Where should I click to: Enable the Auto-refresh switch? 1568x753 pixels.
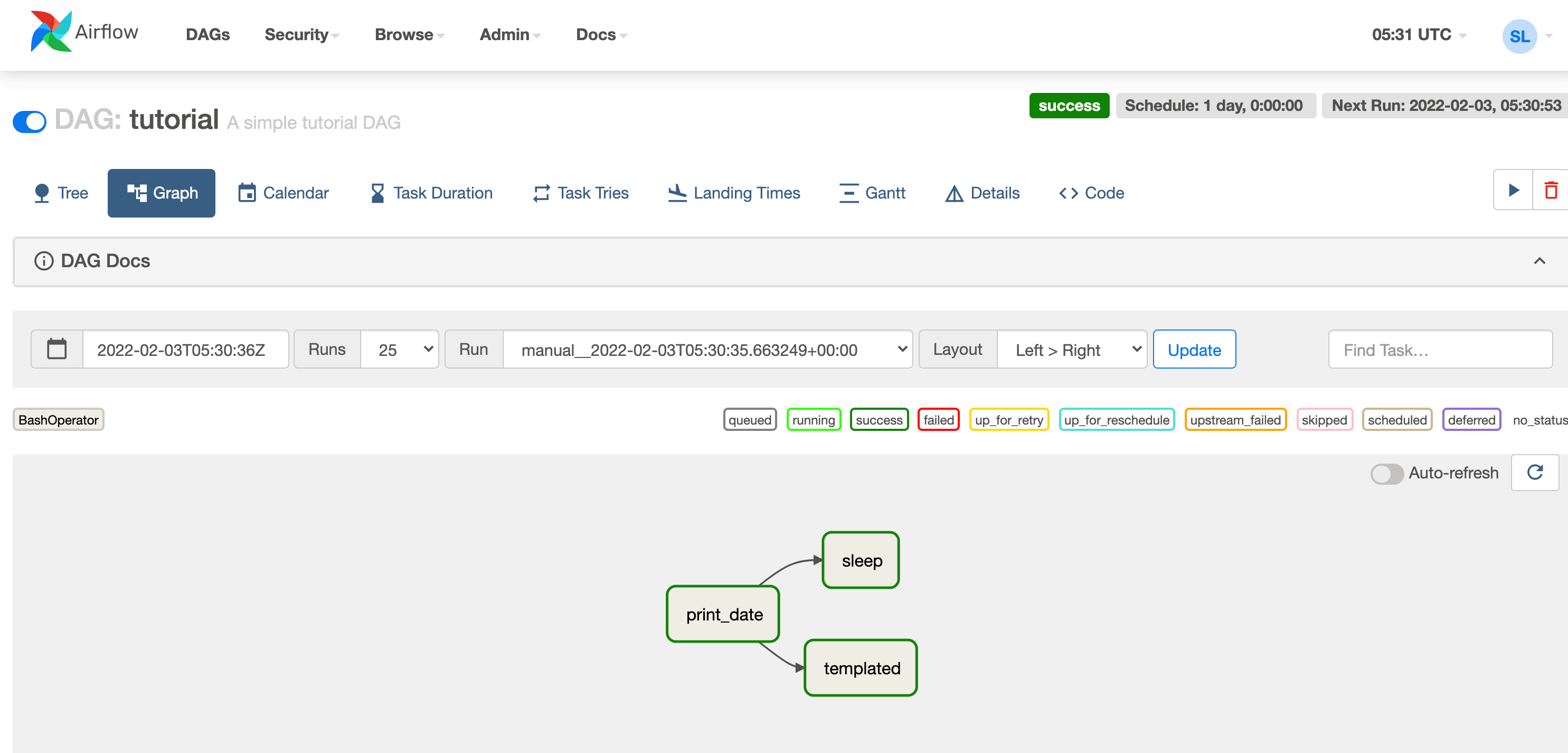[1386, 474]
